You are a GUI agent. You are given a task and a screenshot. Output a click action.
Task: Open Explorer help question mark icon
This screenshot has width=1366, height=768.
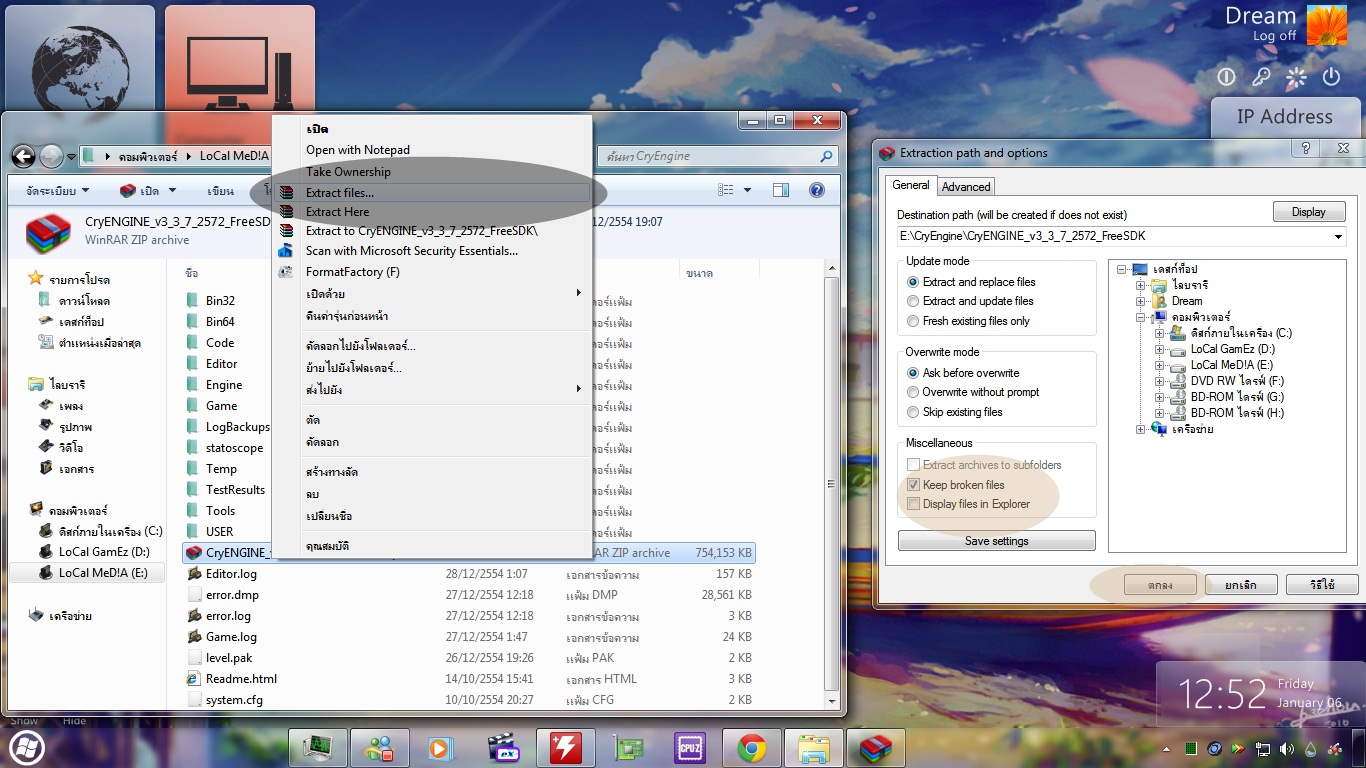pos(816,190)
